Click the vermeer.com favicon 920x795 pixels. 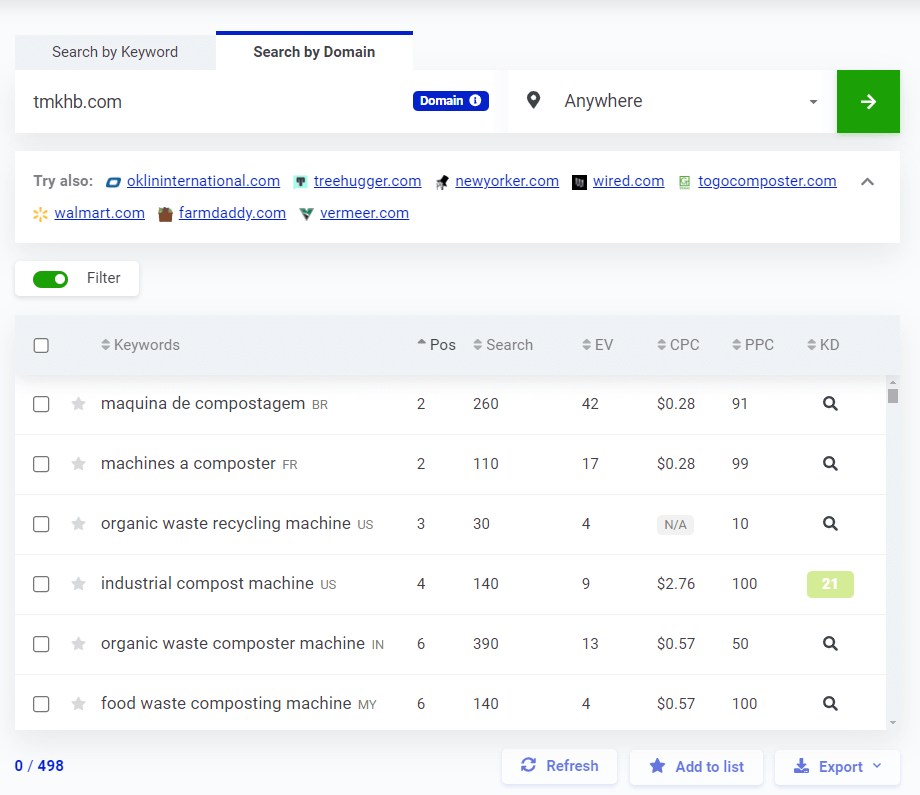tap(306, 214)
